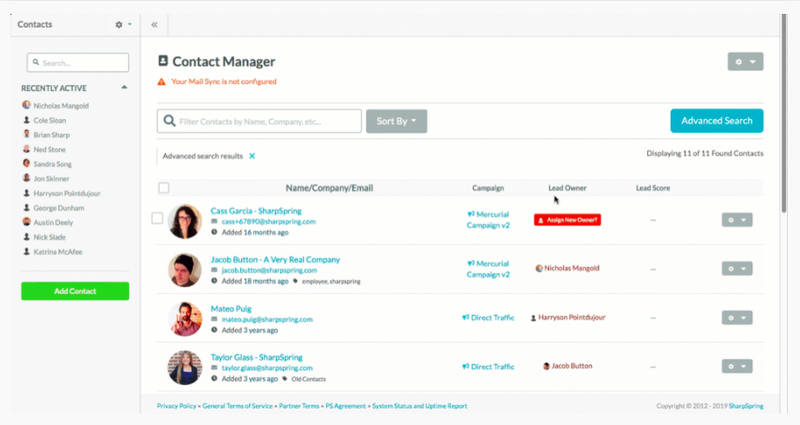Click the filter magnifying glass icon

[x=169, y=121]
